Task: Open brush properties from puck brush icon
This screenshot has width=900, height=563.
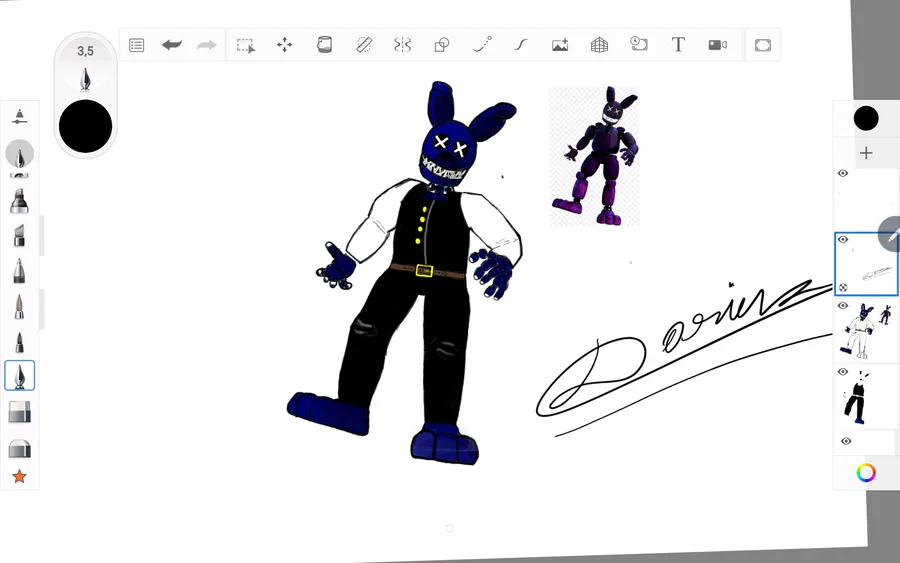Action: [86, 79]
